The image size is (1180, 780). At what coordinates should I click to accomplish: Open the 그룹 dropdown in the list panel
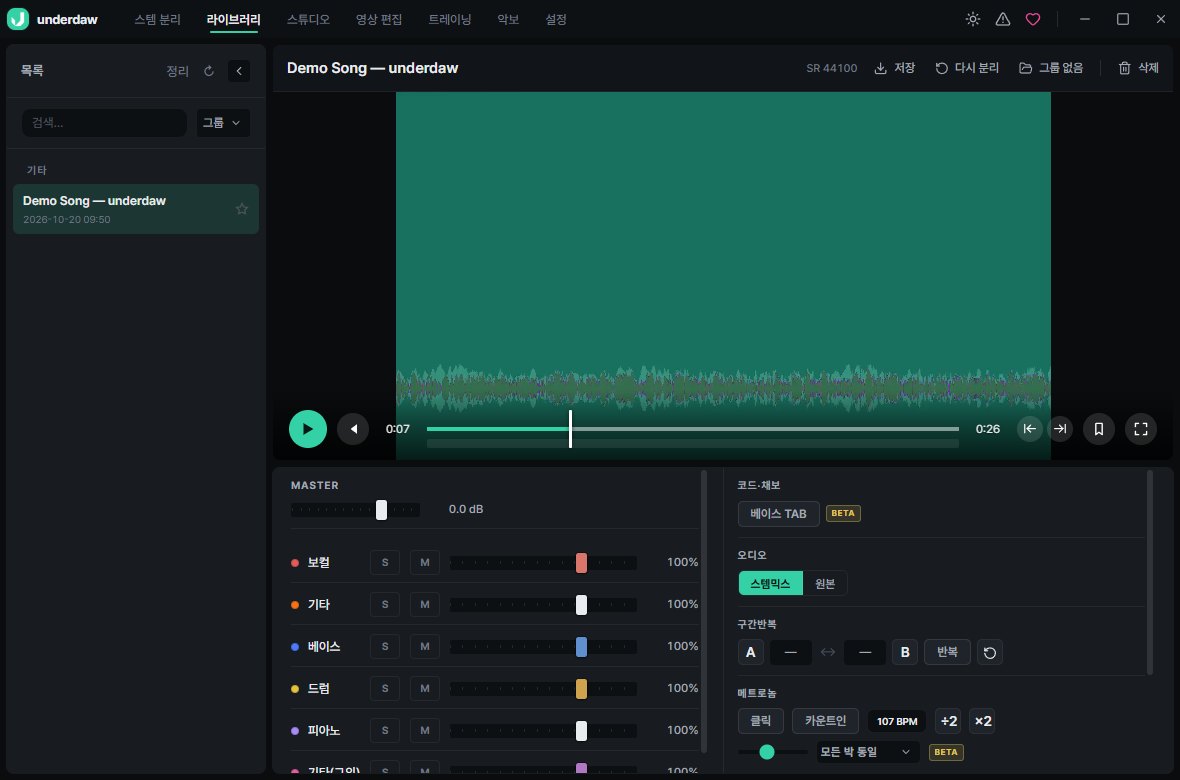(x=224, y=123)
